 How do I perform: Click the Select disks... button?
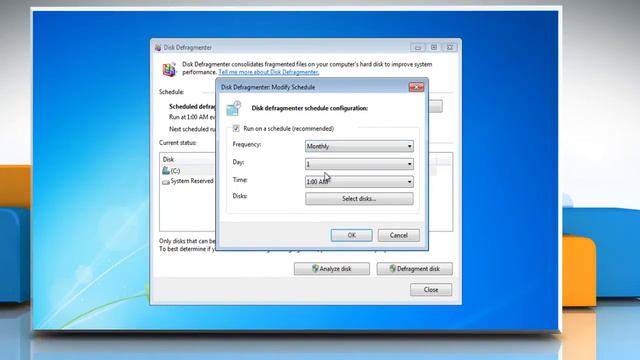tap(359, 199)
